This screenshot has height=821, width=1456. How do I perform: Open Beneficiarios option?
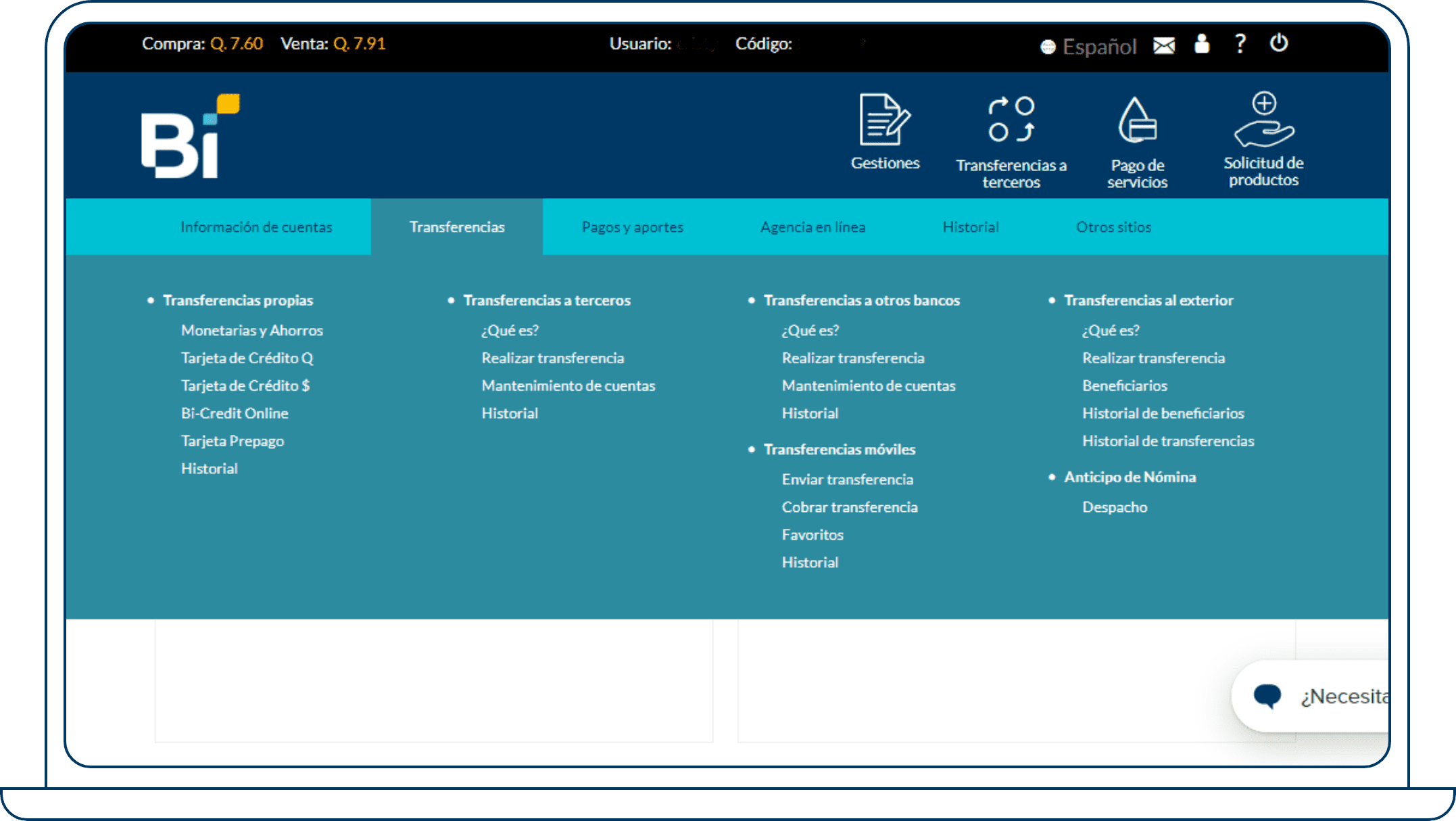click(x=1125, y=386)
